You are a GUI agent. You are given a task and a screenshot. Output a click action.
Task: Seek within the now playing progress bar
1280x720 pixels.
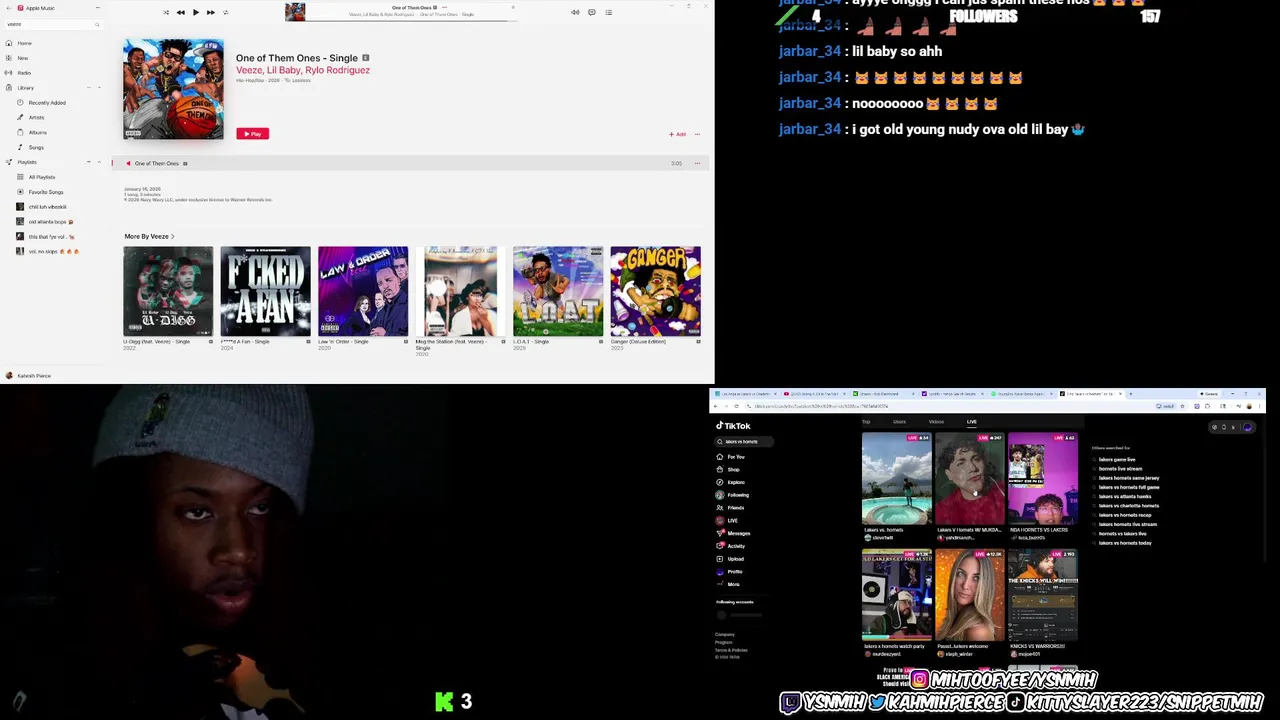tap(412, 19)
